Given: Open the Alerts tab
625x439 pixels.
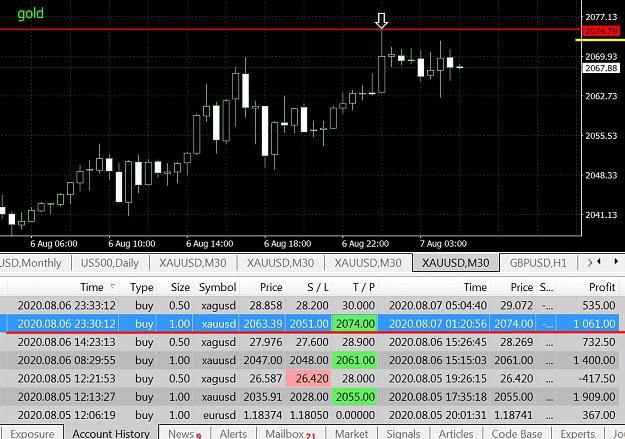Looking at the screenshot, I should [x=233, y=433].
